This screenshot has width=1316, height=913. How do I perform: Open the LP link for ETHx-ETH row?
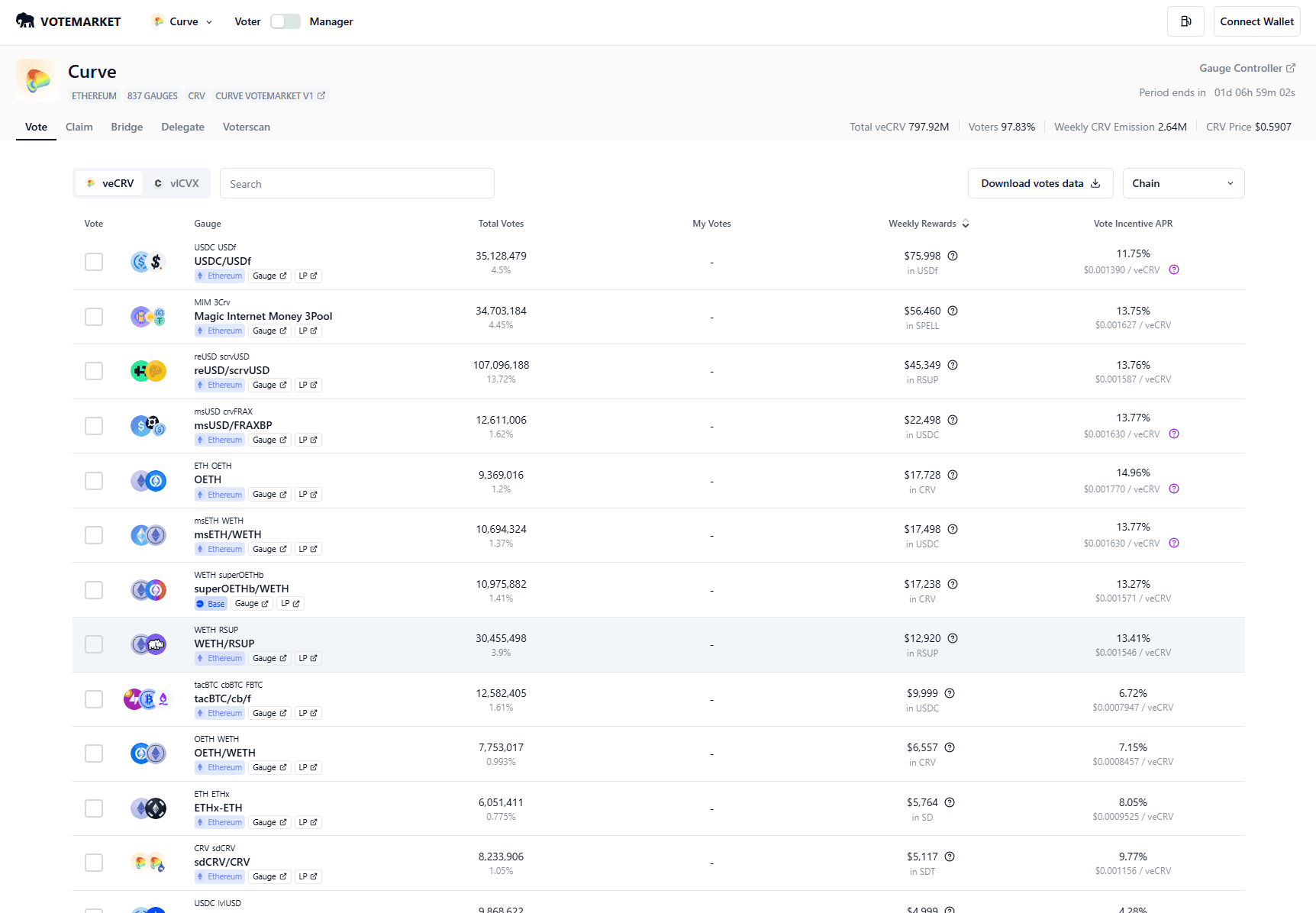[308, 822]
